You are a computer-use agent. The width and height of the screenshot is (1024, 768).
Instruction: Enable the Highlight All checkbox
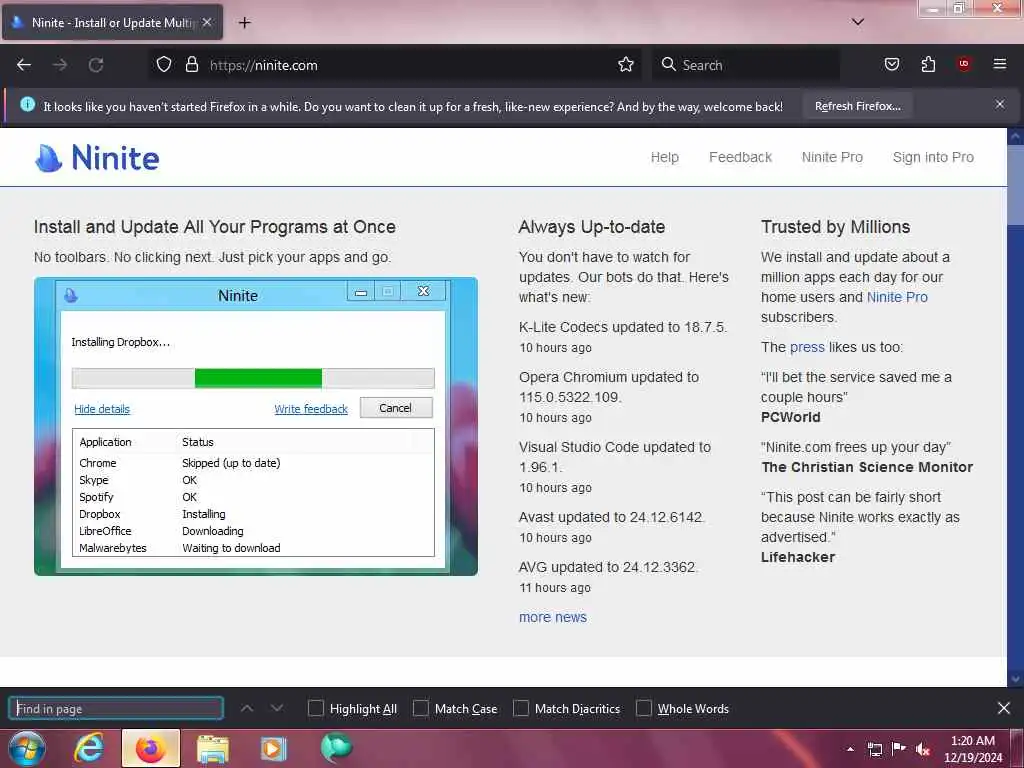[x=315, y=708]
